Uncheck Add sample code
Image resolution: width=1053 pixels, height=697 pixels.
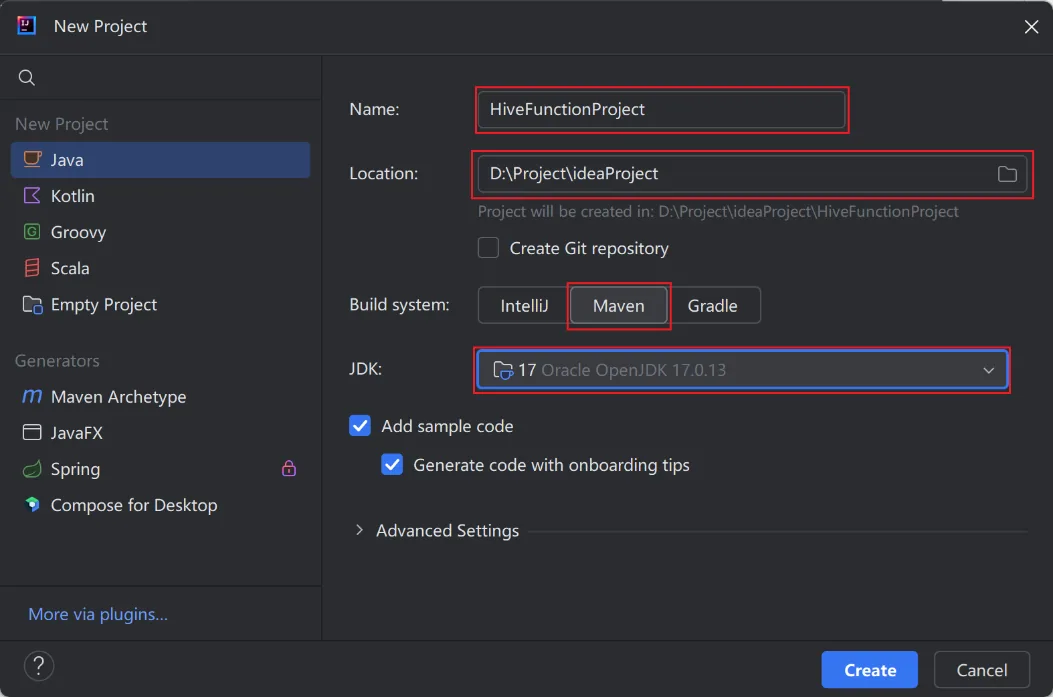[360, 426]
